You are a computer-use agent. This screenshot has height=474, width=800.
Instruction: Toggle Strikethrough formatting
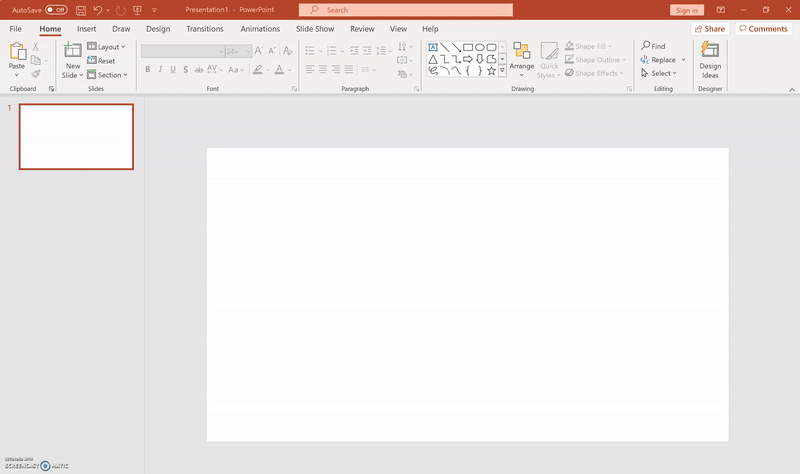pyautogui.click(x=199, y=69)
